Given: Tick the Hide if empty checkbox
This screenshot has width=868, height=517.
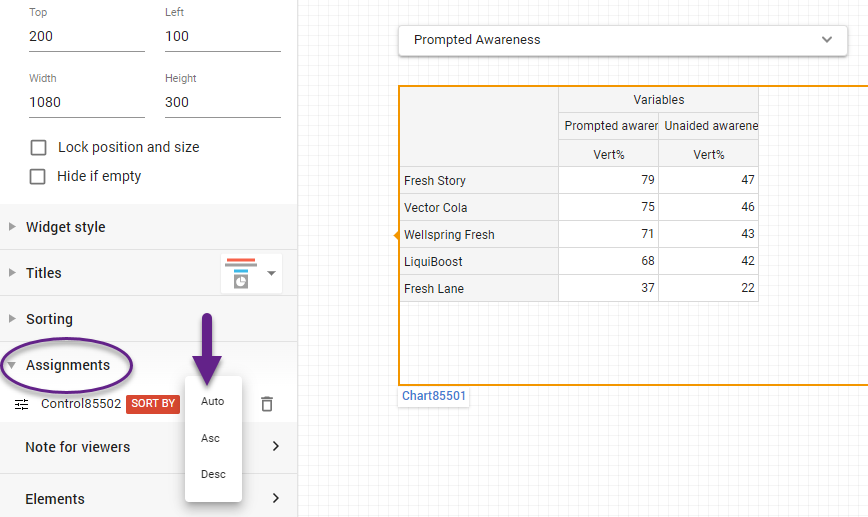Looking at the screenshot, I should tap(39, 176).
